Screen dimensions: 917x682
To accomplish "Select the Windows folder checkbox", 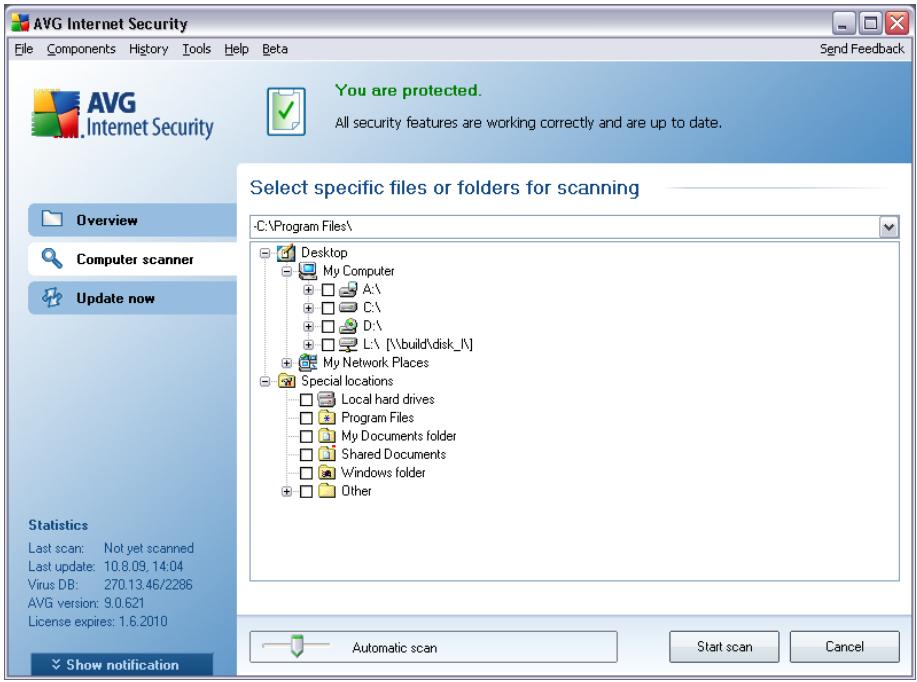I will (306, 473).
